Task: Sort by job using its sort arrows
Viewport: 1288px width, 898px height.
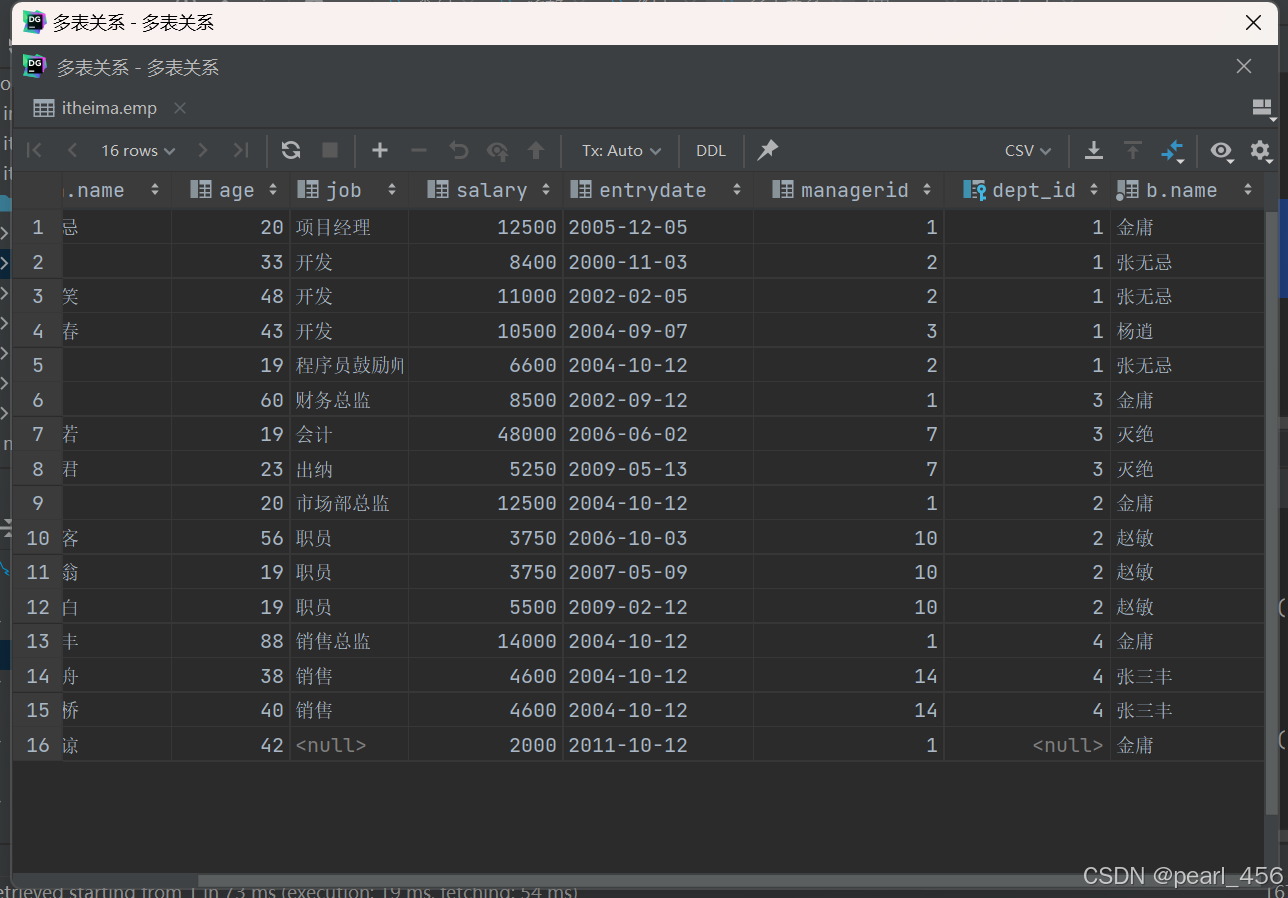Action: [392, 189]
